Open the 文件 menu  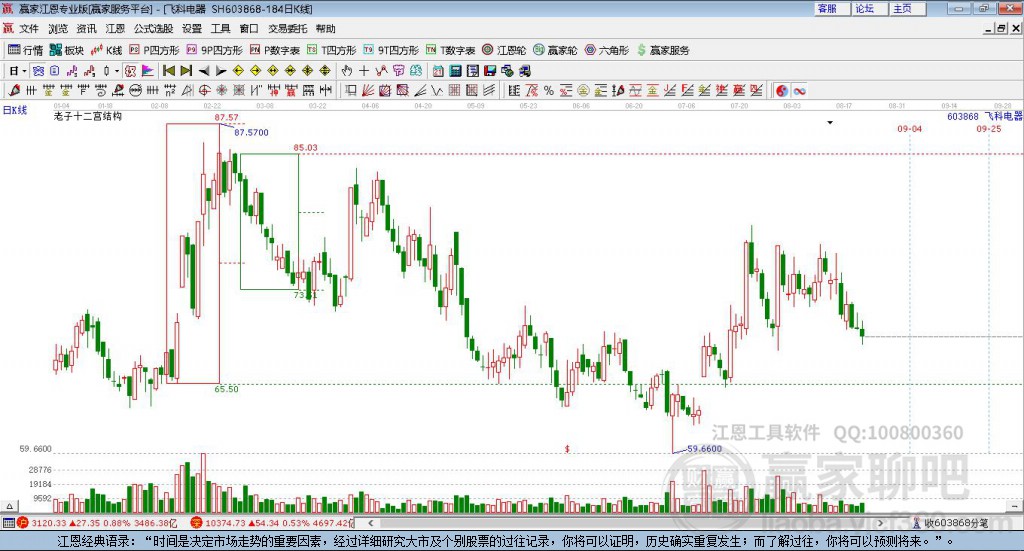coord(29,29)
